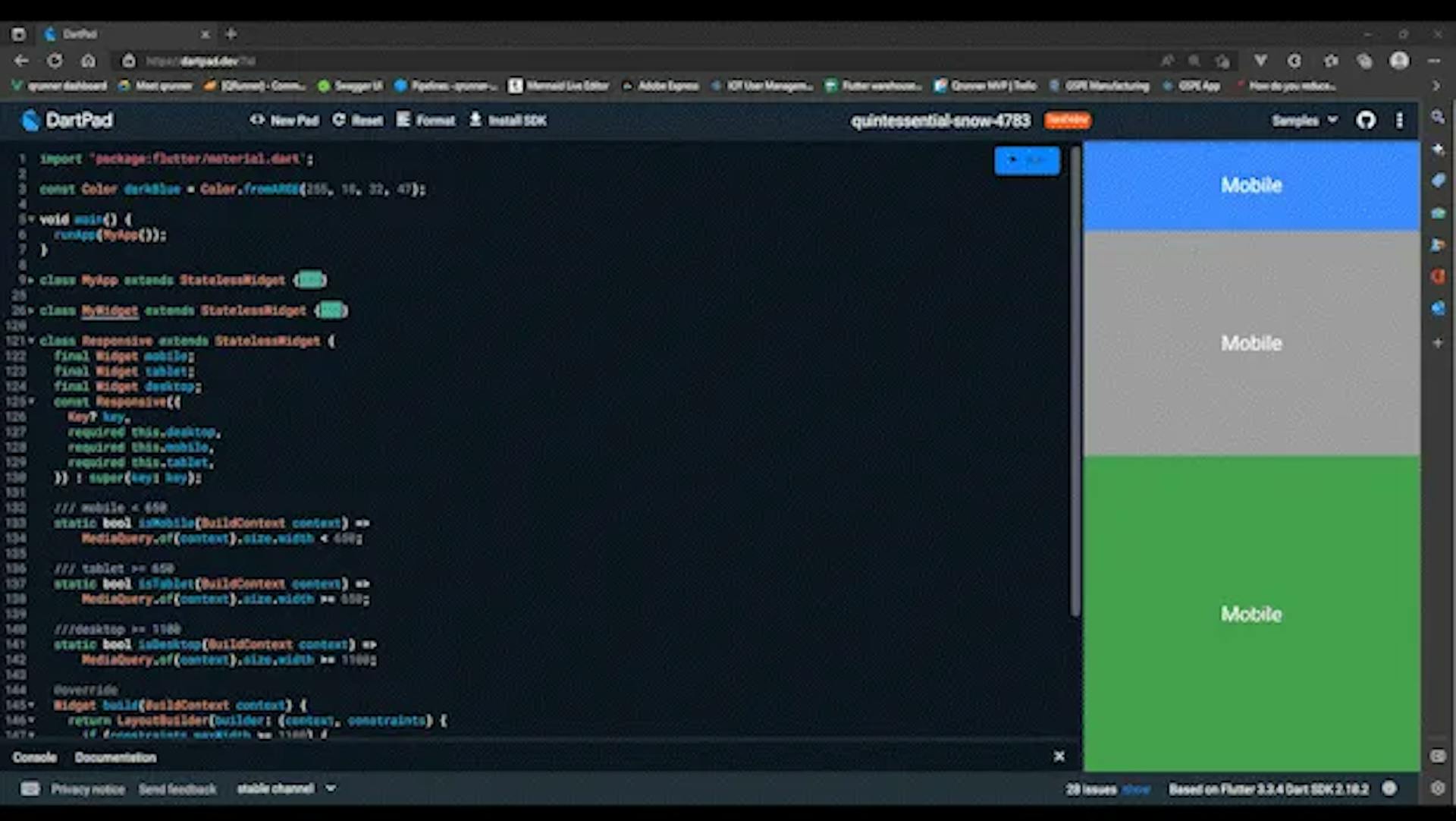1456x821 pixels.
Task: Switch to the Documentation tab
Action: click(x=116, y=757)
